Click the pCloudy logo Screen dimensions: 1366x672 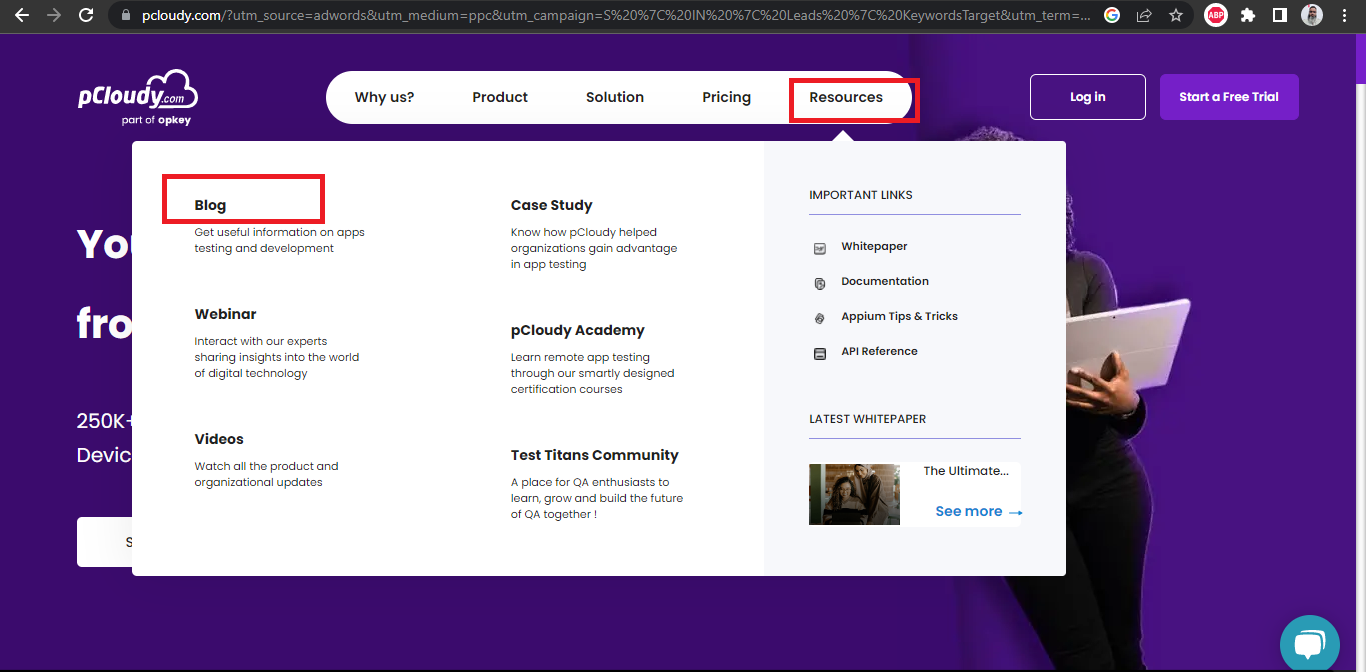pos(138,97)
